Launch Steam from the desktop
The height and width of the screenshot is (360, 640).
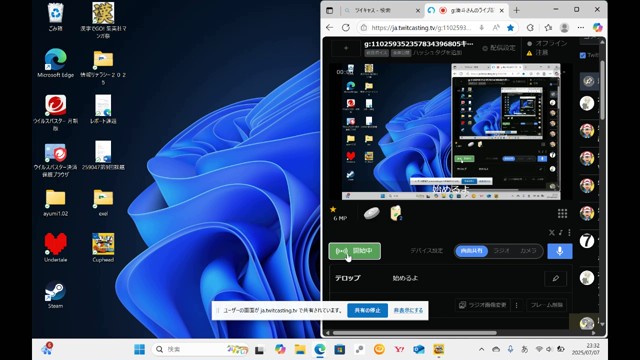click(55, 294)
